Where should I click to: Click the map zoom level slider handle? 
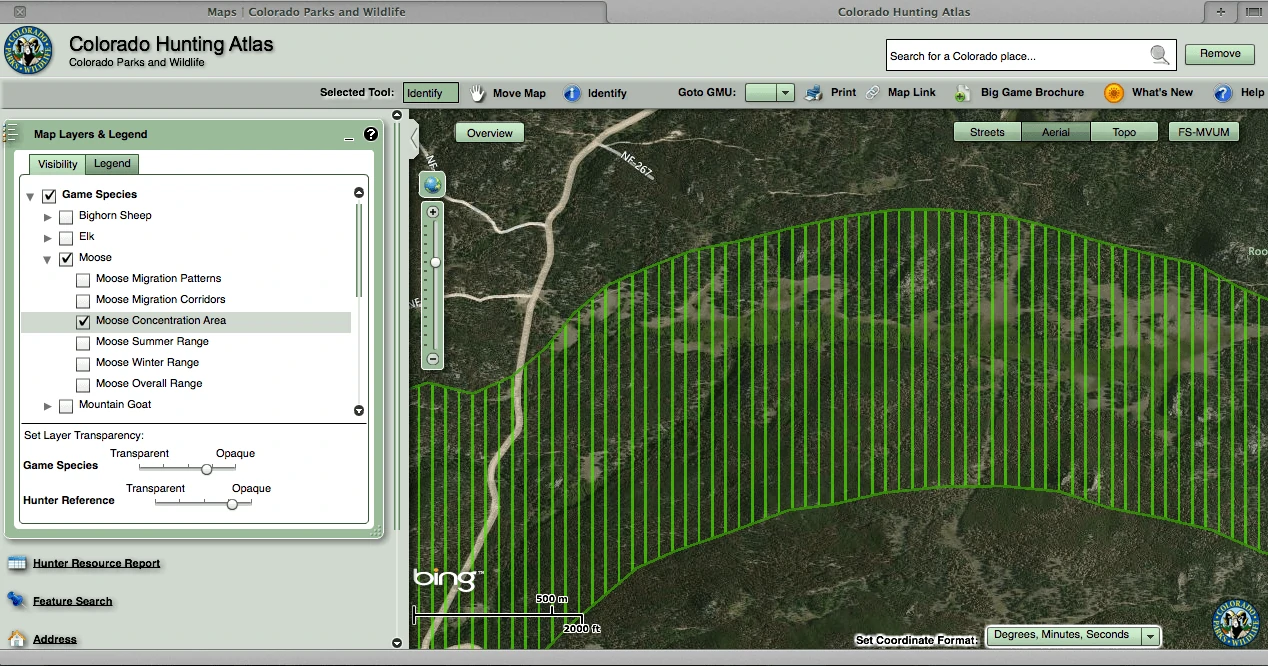tap(435, 262)
